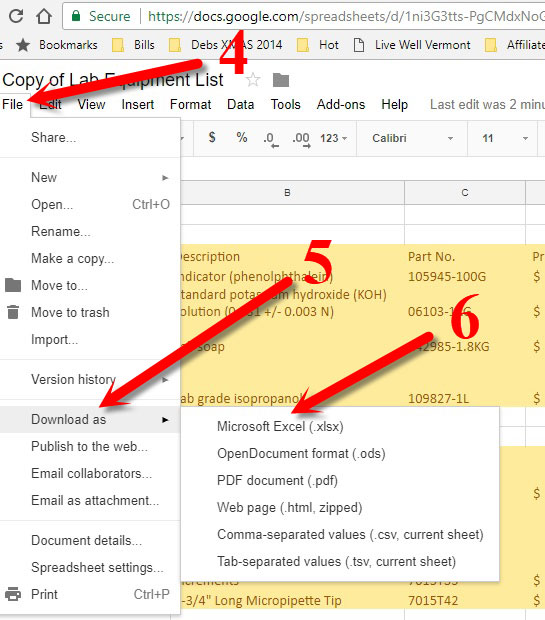Open the Format menu
Viewport: 545px width, 620px height.
pos(190,104)
